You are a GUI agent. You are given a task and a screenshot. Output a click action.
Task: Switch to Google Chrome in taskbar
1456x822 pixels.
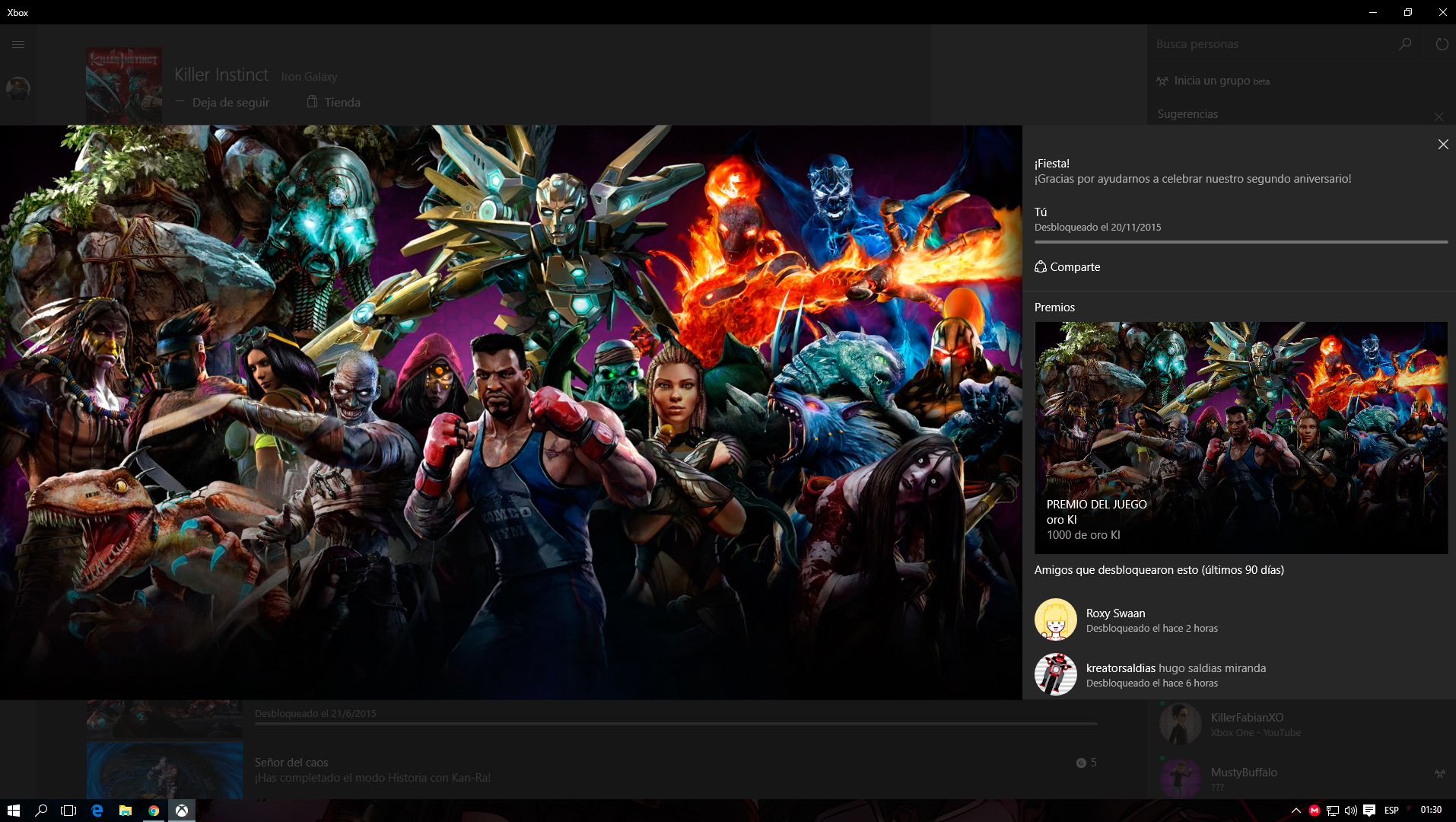154,811
